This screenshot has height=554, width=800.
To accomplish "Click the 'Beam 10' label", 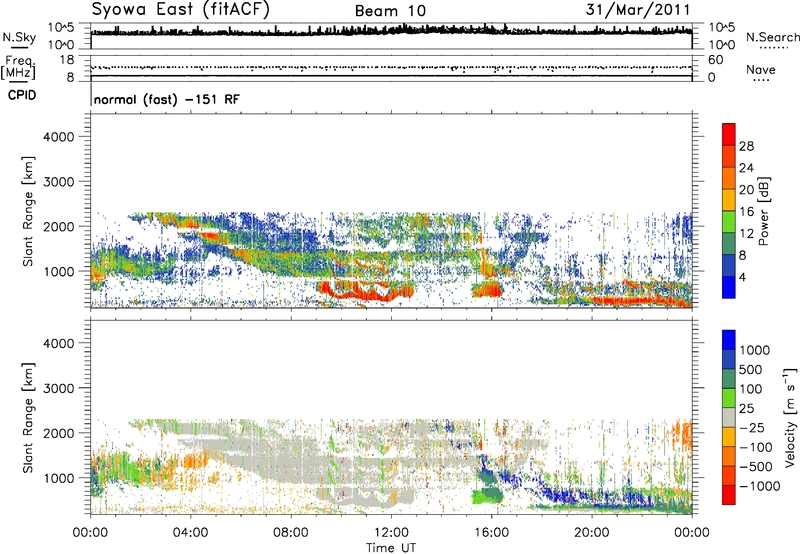I will pos(390,11).
